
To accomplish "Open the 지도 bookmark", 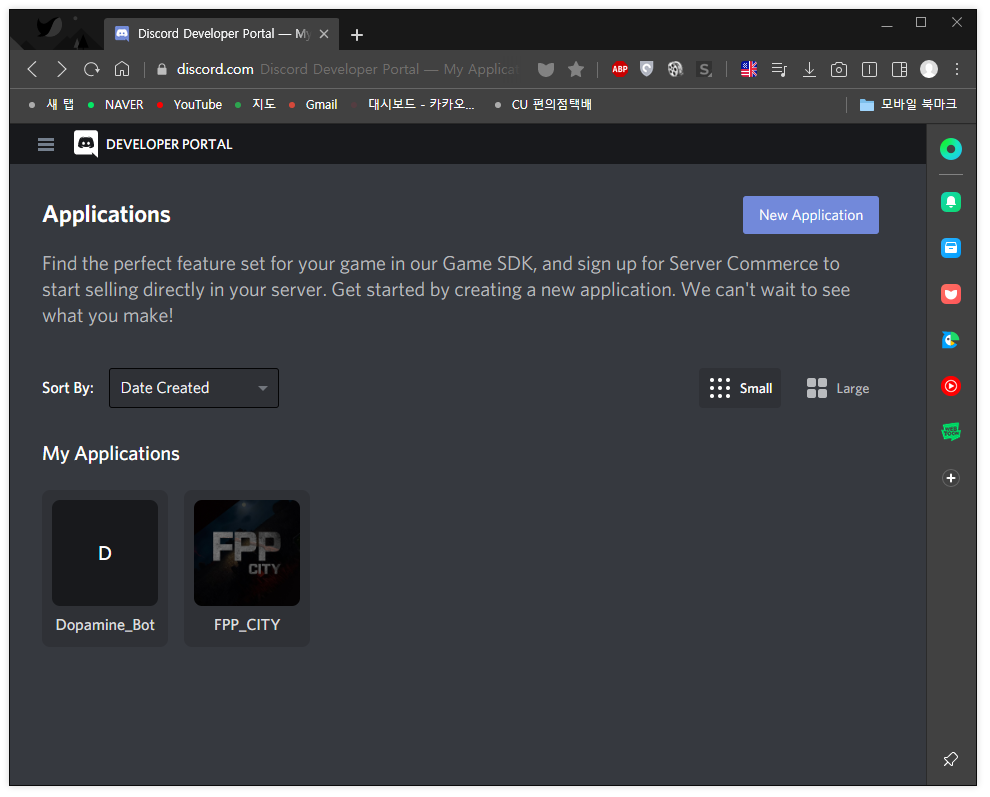I will [256, 104].
